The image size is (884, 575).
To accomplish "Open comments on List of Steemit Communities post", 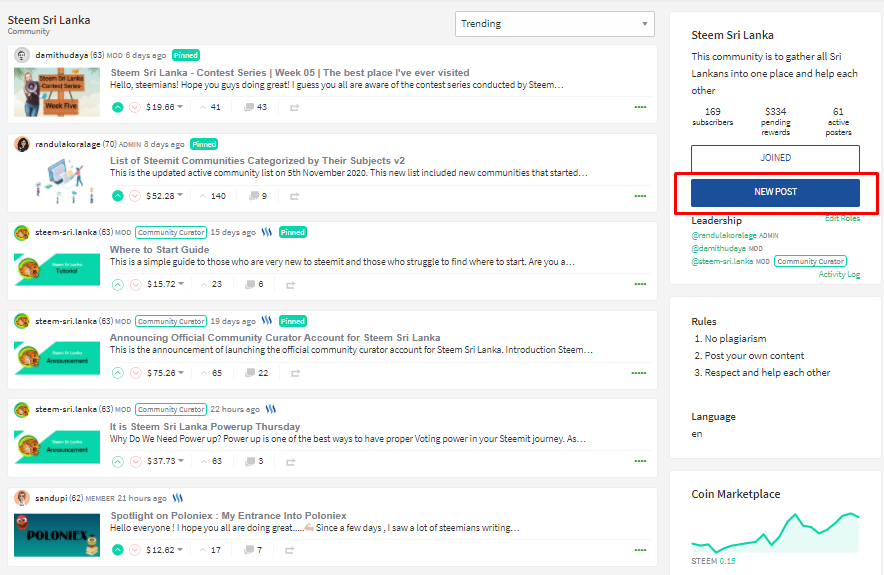I will [258, 196].
